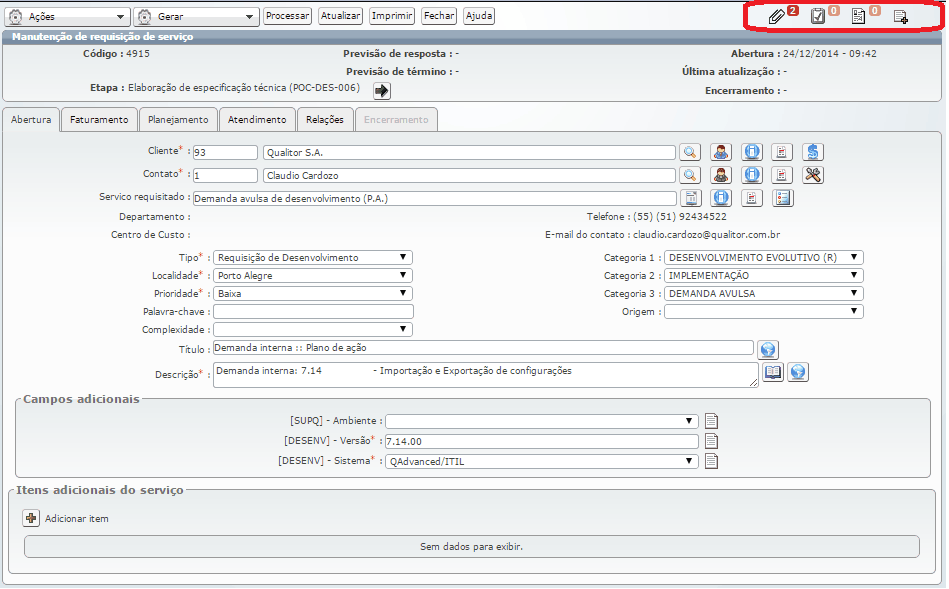Click the add document icon with plus

pos(900,16)
